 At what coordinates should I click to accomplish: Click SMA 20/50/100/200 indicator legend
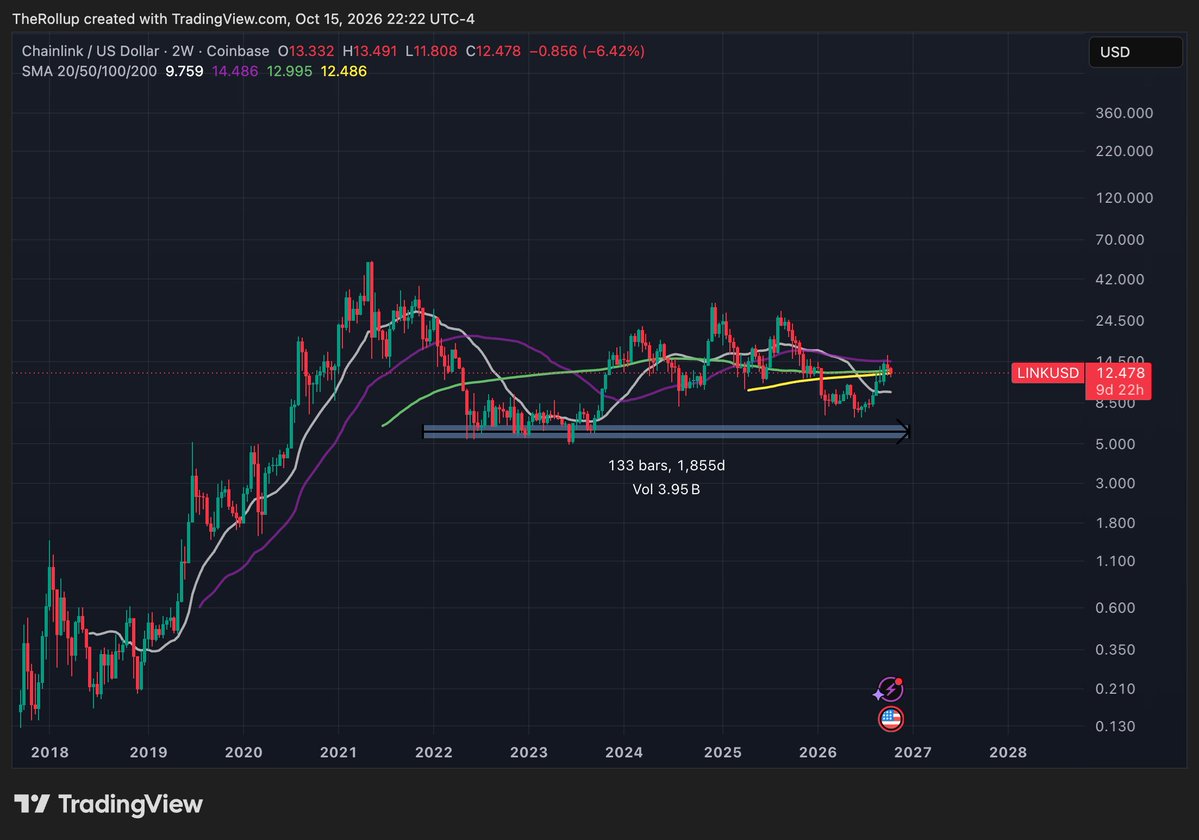tap(89, 71)
